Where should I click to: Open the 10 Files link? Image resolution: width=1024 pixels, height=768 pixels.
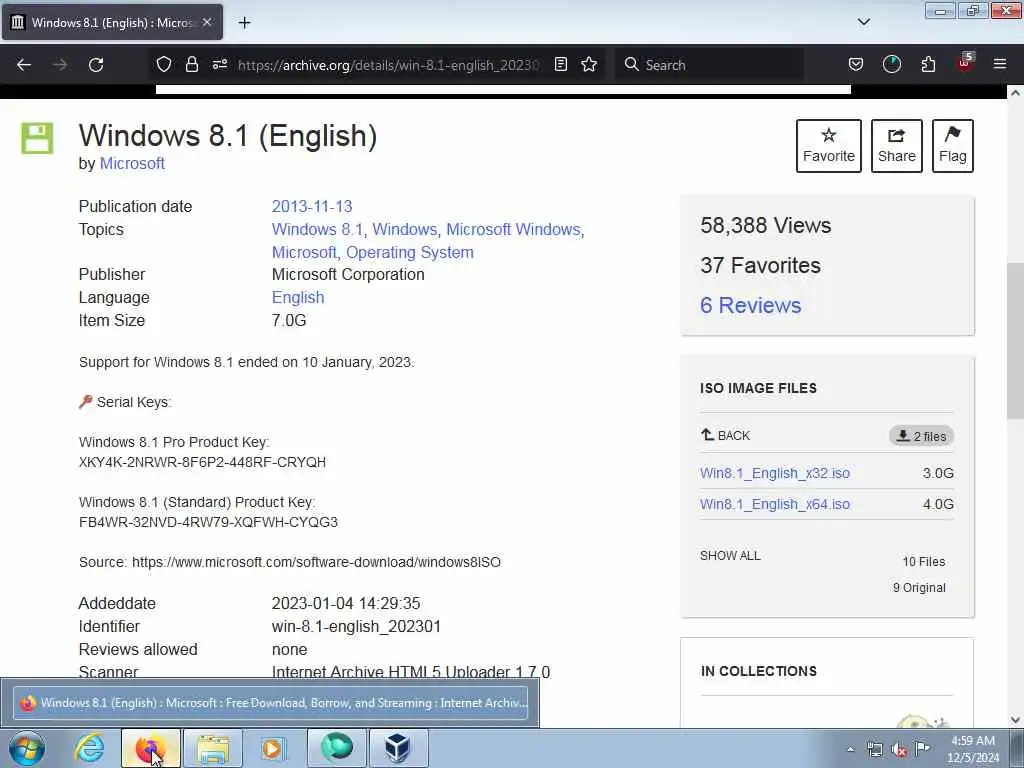click(x=923, y=562)
